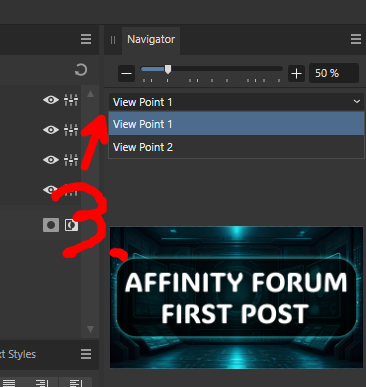Open adjustment settings icon for first layer

(x=71, y=100)
